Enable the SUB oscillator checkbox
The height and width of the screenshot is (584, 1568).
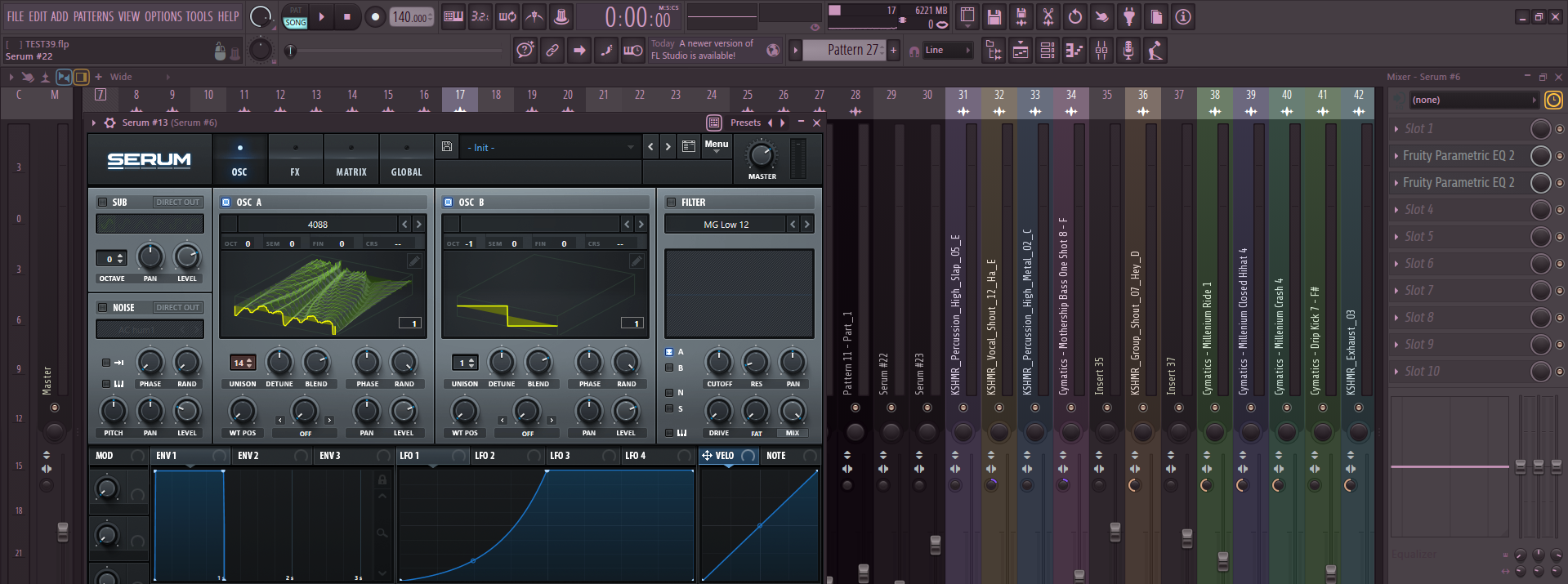[x=103, y=202]
